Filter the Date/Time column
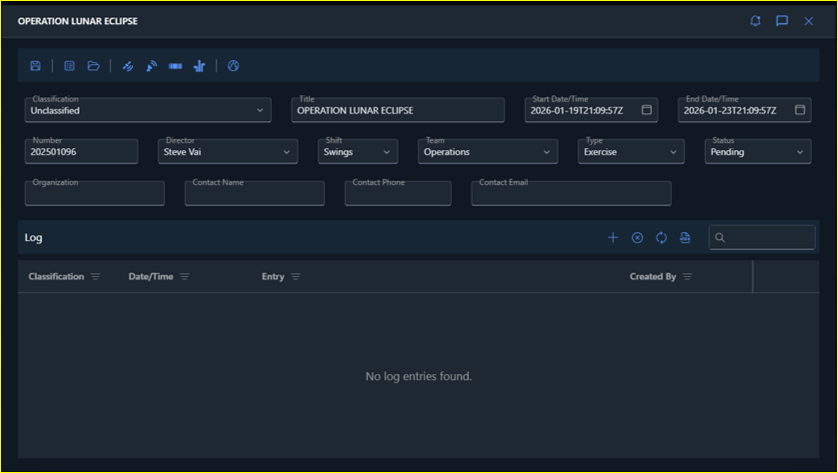The width and height of the screenshot is (838, 473). pos(185,277)
